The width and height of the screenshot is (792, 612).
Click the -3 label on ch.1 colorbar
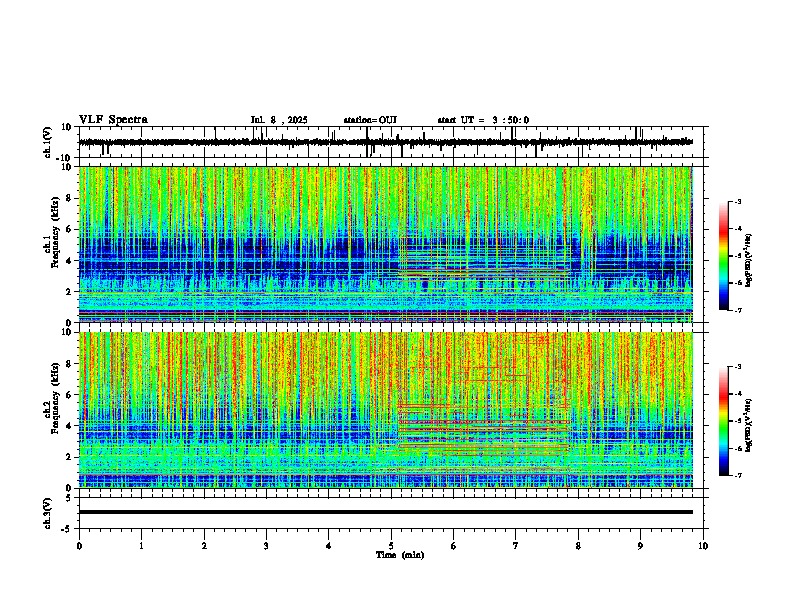(x=737, y=202)
